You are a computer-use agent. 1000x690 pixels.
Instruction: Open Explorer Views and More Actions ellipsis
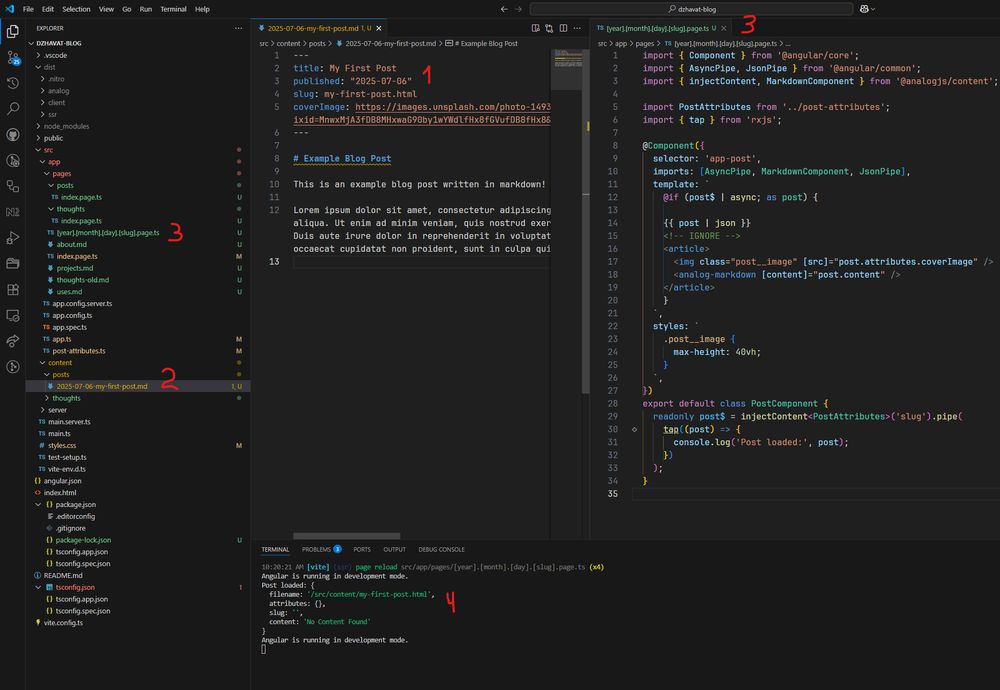[x=239, y=28]
